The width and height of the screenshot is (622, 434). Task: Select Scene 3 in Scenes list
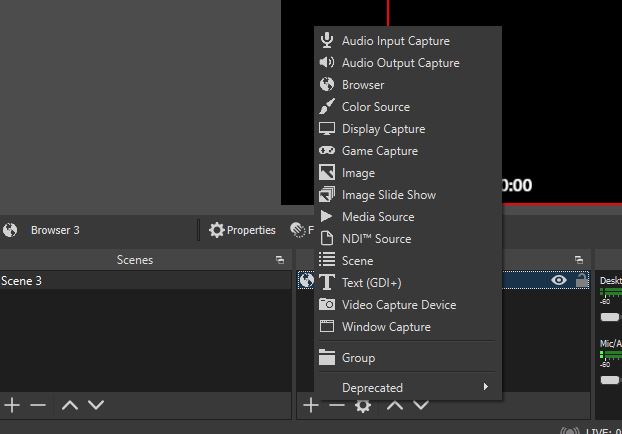point(146,280)
